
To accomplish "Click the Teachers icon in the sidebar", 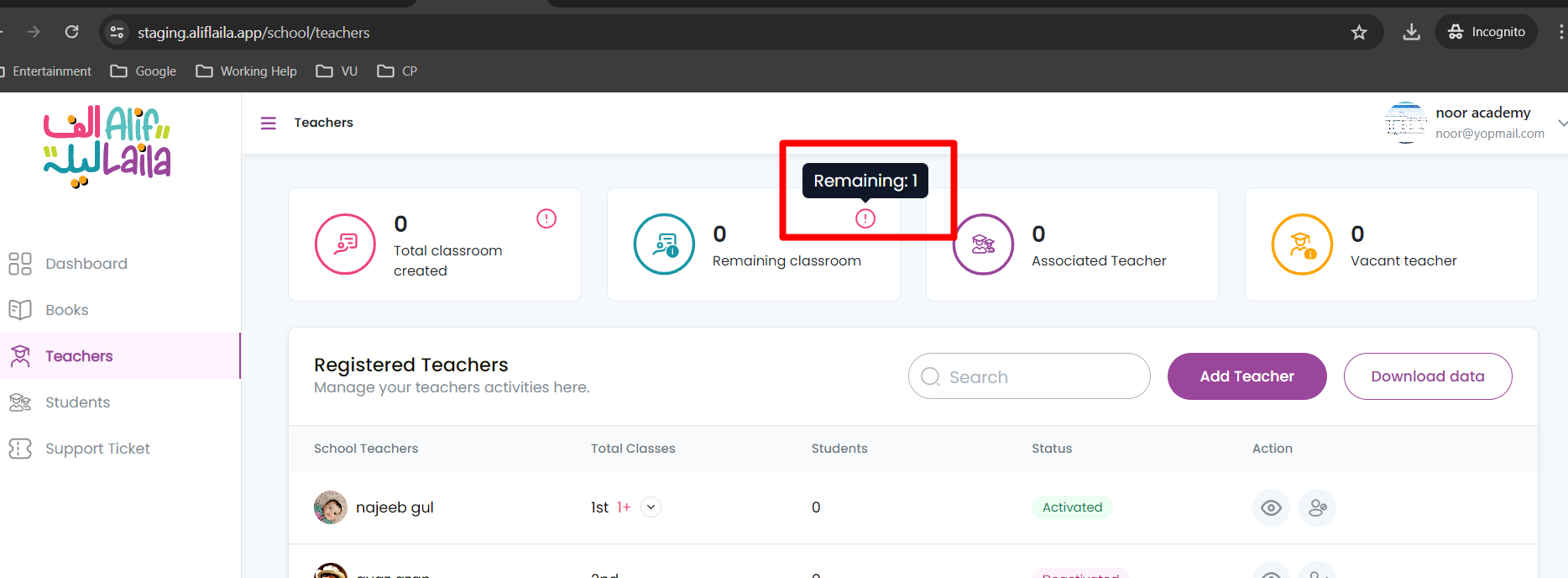I will pos(20,356).
